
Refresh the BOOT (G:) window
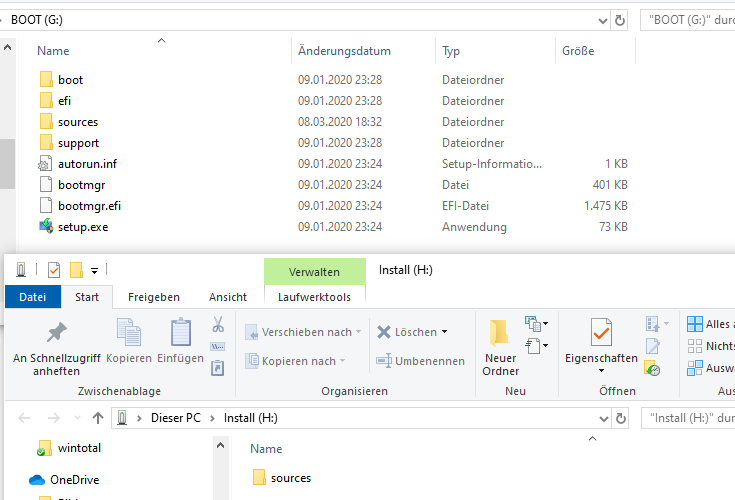pos(620,20)
